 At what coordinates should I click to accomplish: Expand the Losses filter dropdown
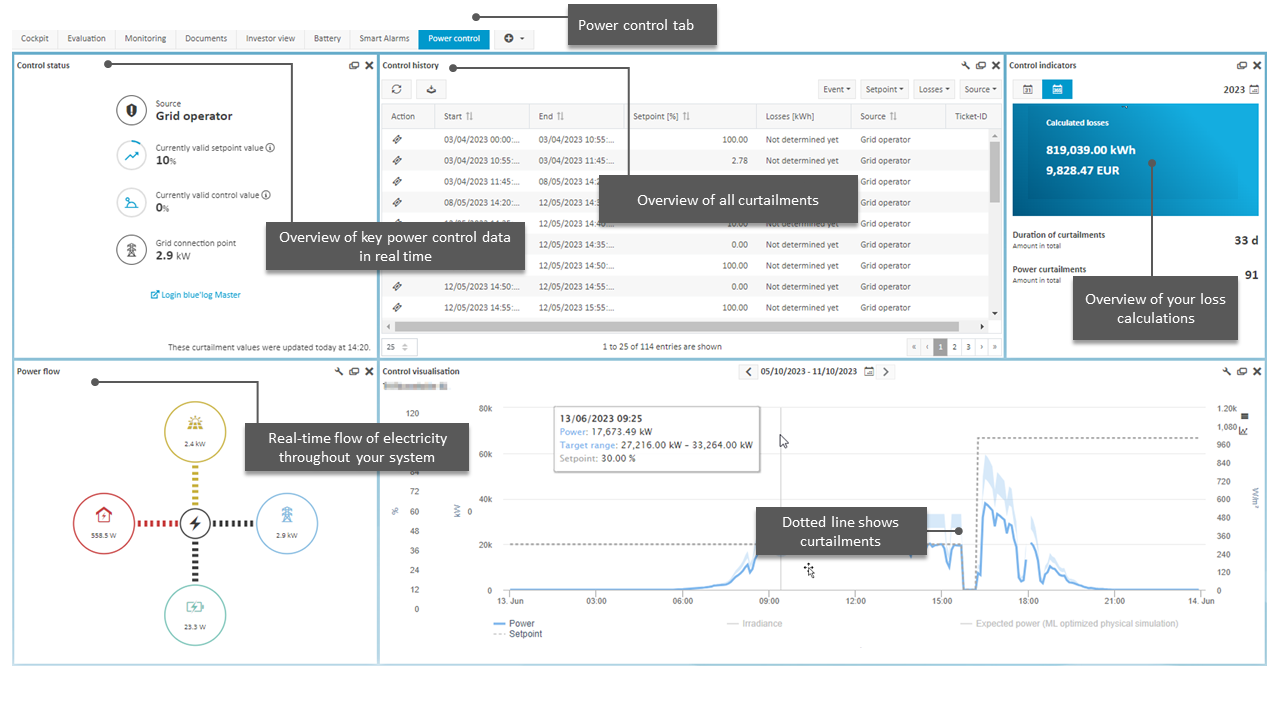coord(933,89)
